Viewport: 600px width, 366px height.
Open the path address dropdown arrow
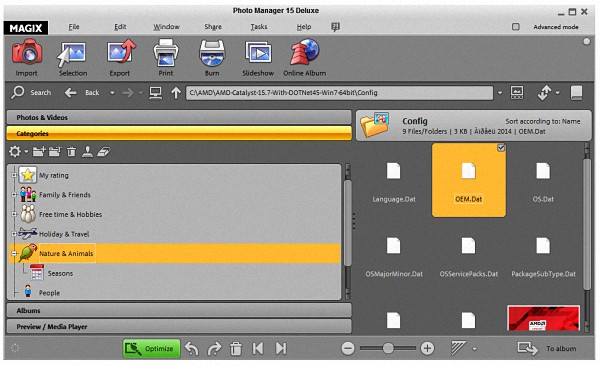[500, 93]
